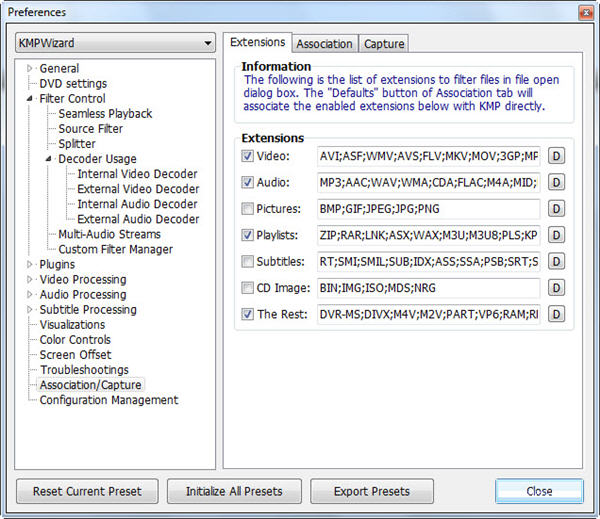Tick the CD Image checkbox

coord(248,288)
